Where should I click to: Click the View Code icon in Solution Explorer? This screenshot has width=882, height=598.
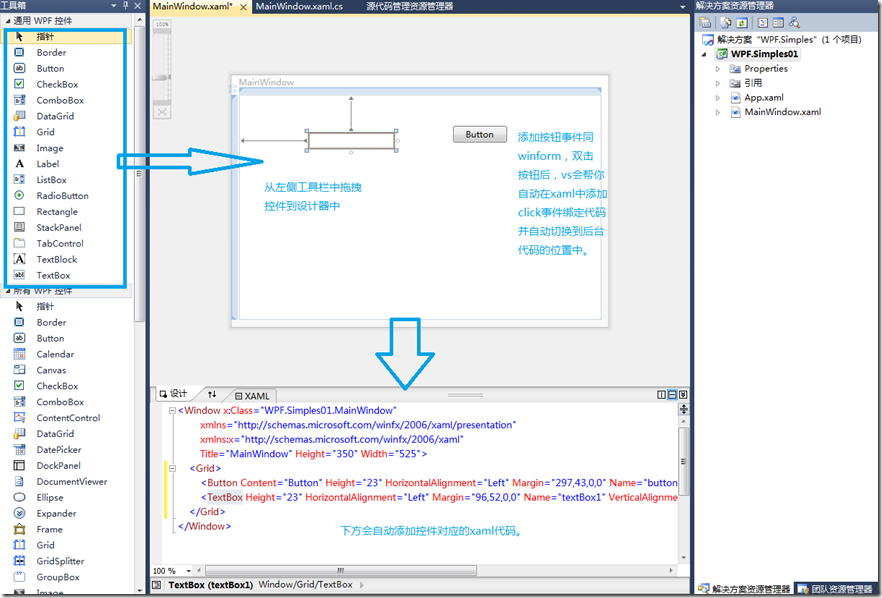[x=763, y=23]
